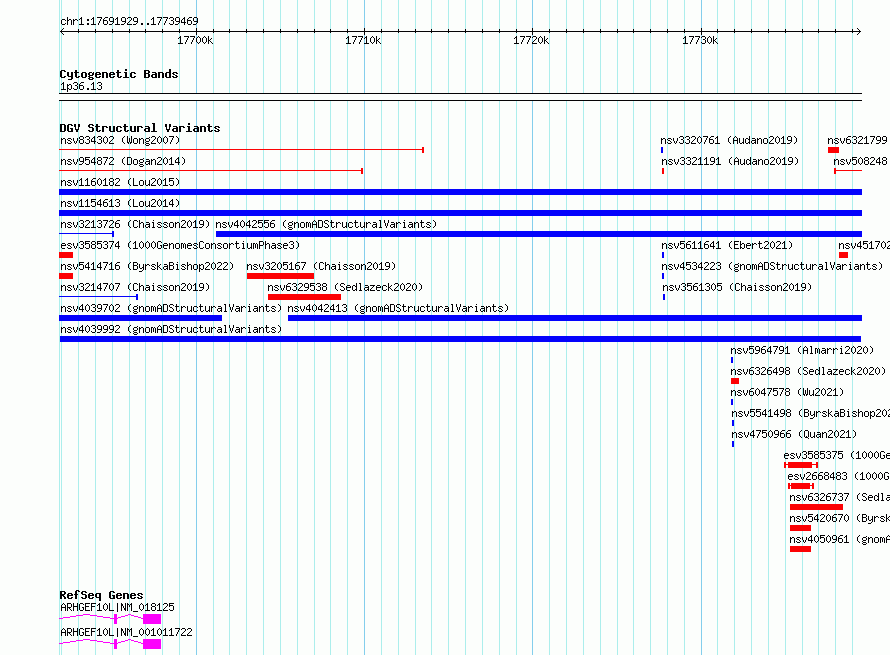Select the blue nsv1154613 variant bar

point(460,213)
